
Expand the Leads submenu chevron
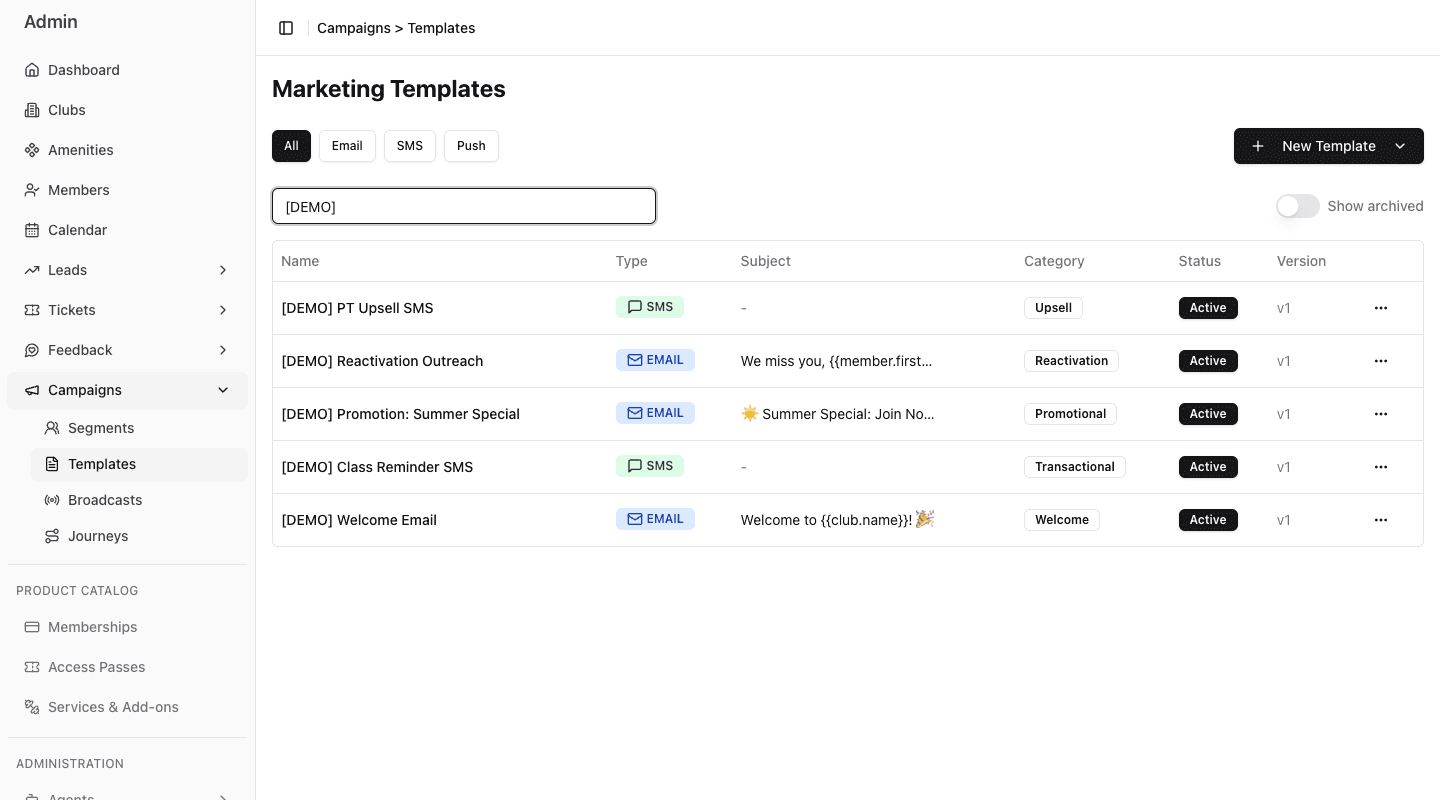coord(223,270)
